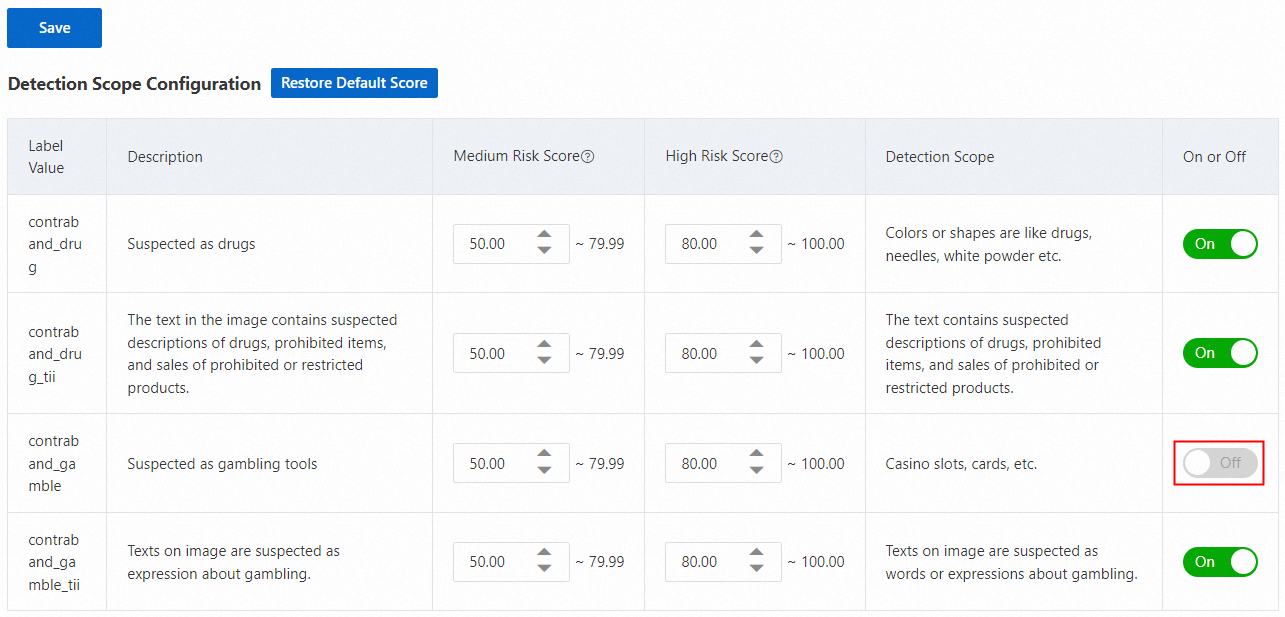Select the contraband_gamble high risk score field

click(704, 464)
